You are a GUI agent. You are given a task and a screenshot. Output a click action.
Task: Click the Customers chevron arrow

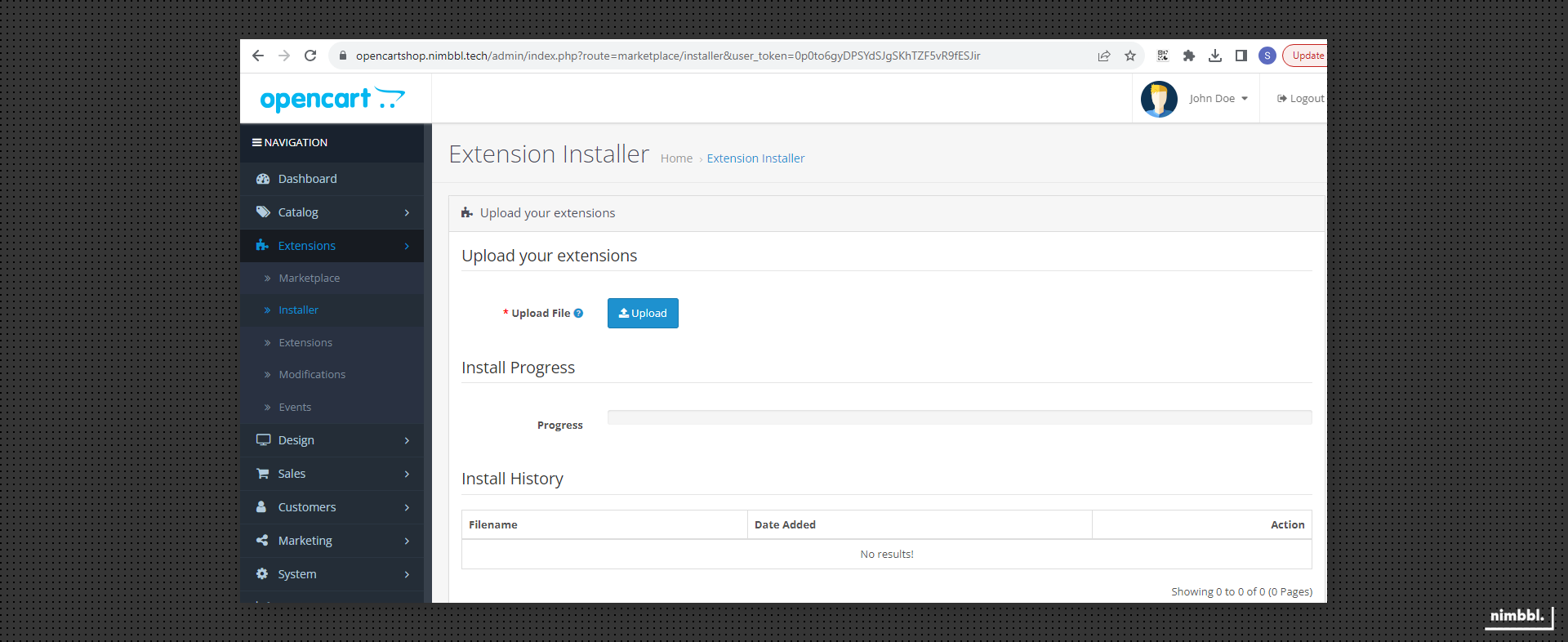[x=407, y=507]
